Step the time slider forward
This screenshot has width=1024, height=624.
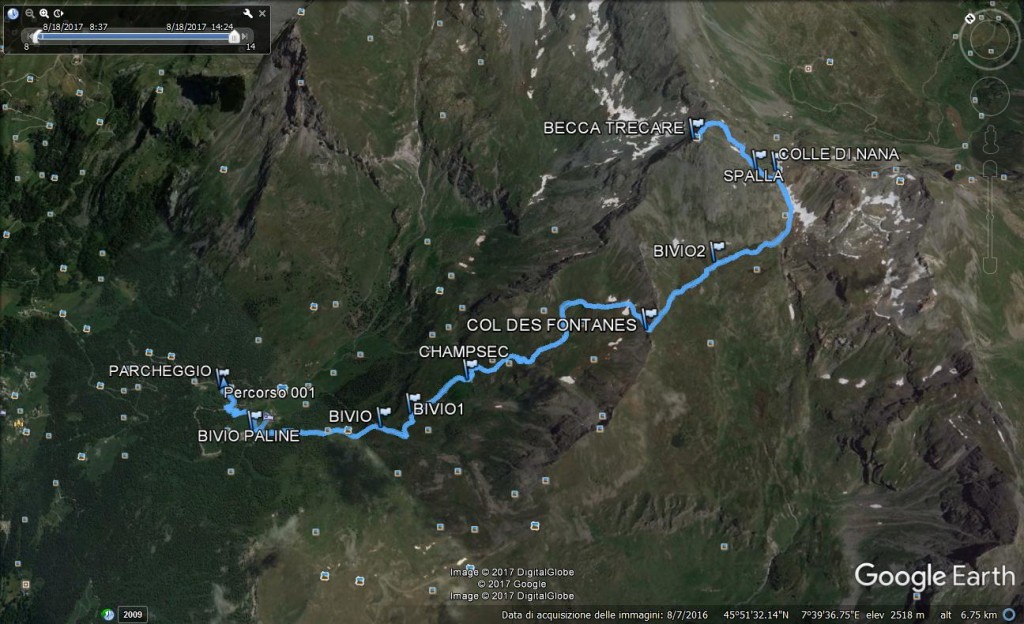[x=245, y=37]
